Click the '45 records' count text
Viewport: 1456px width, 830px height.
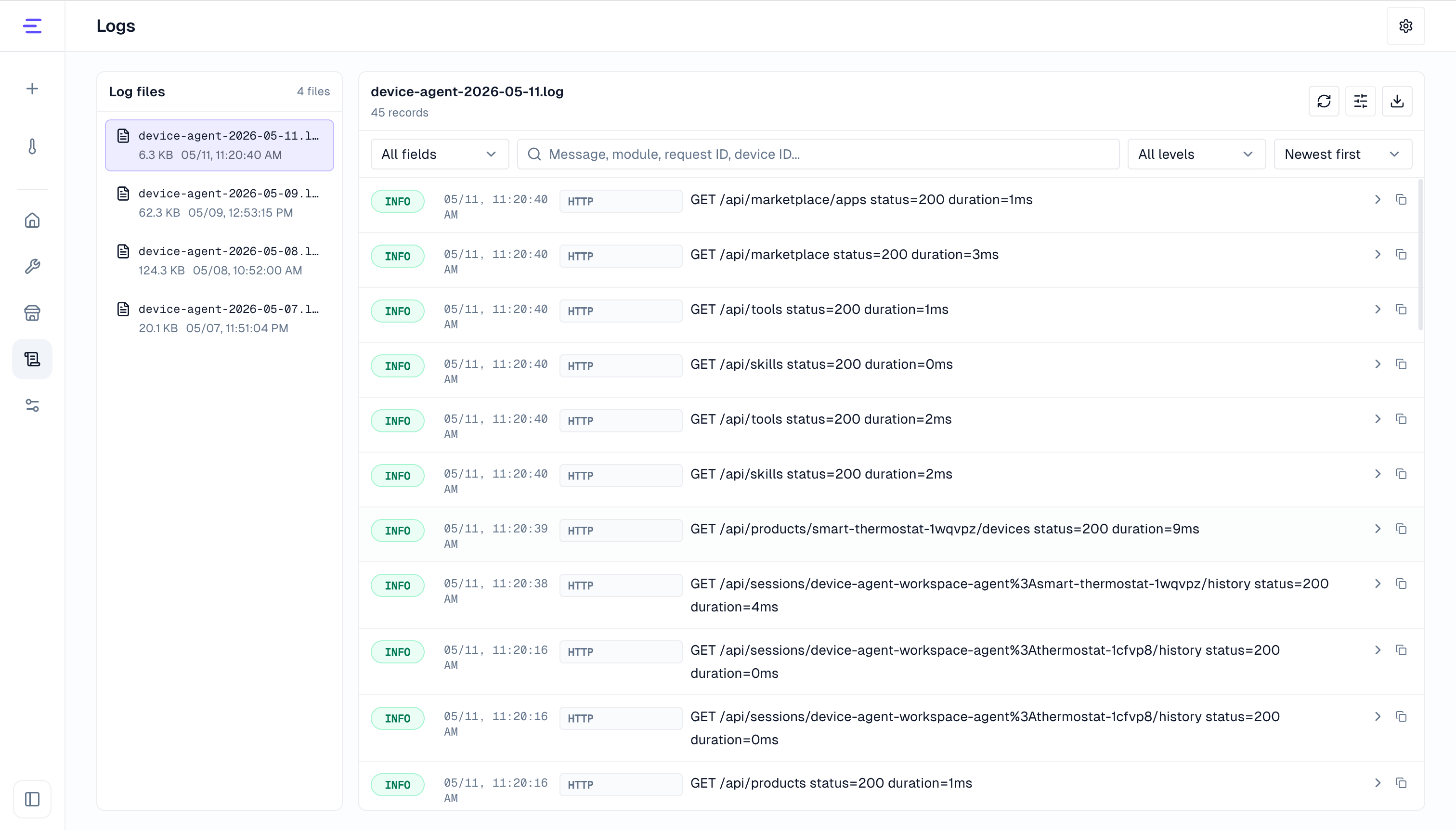400,112
